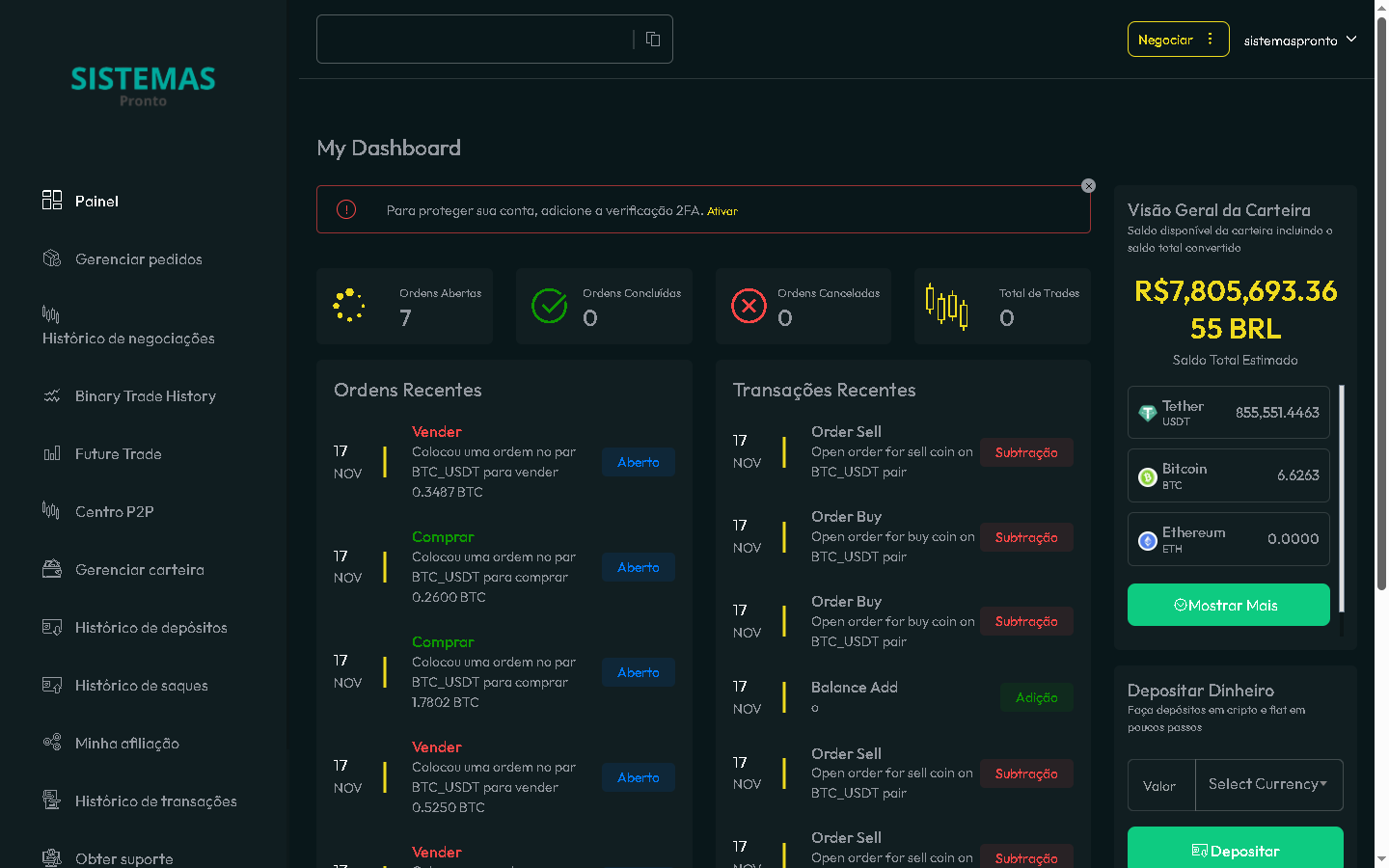Click the Gerenciar pedidos box icon
This screenshot has height=868, width=1389.
(52, 258)
